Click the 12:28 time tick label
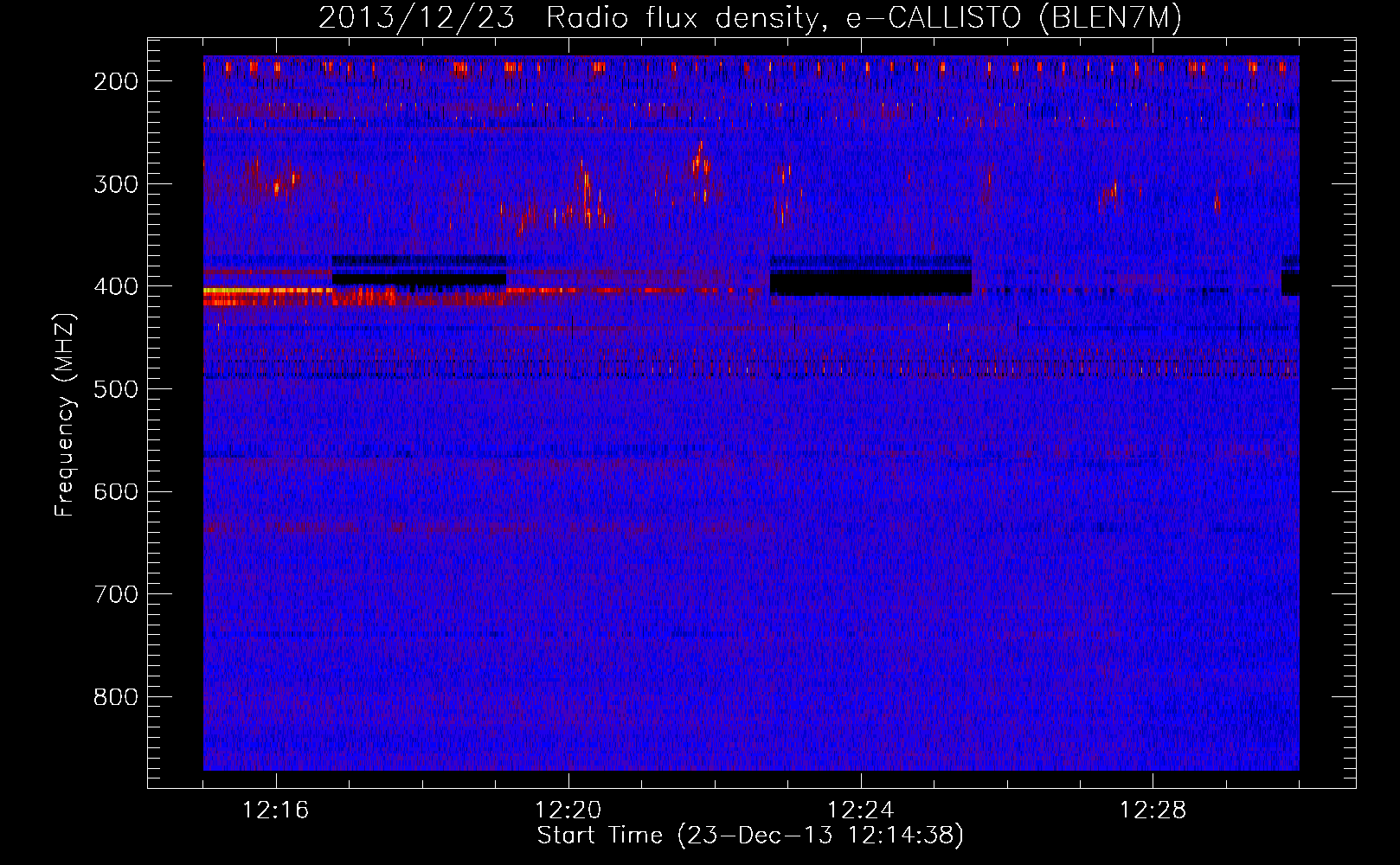Viewport: 1400px width, 865px height. click(1153, 811)
